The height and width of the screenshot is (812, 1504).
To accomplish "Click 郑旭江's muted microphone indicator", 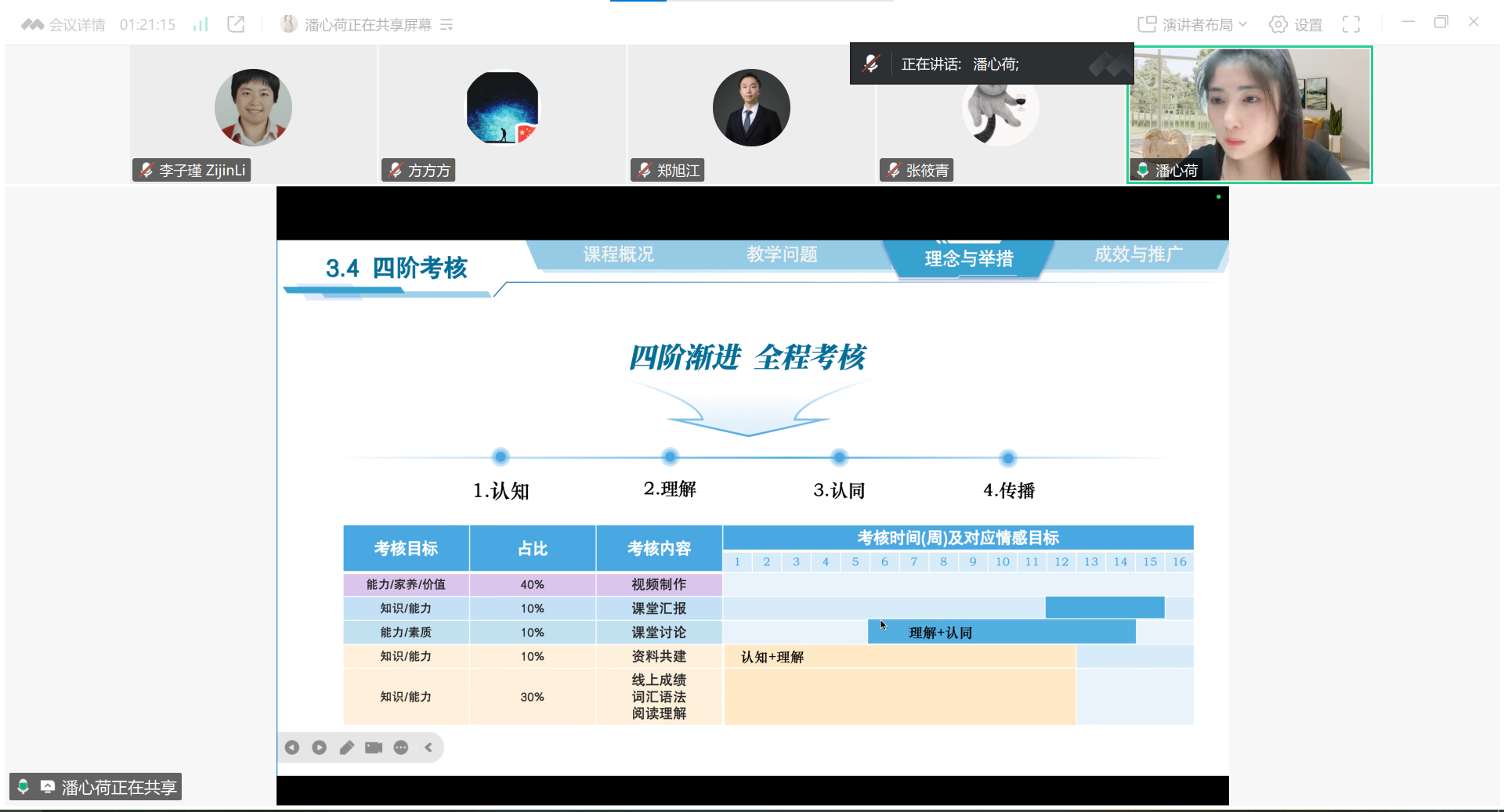I will [644, 170].
